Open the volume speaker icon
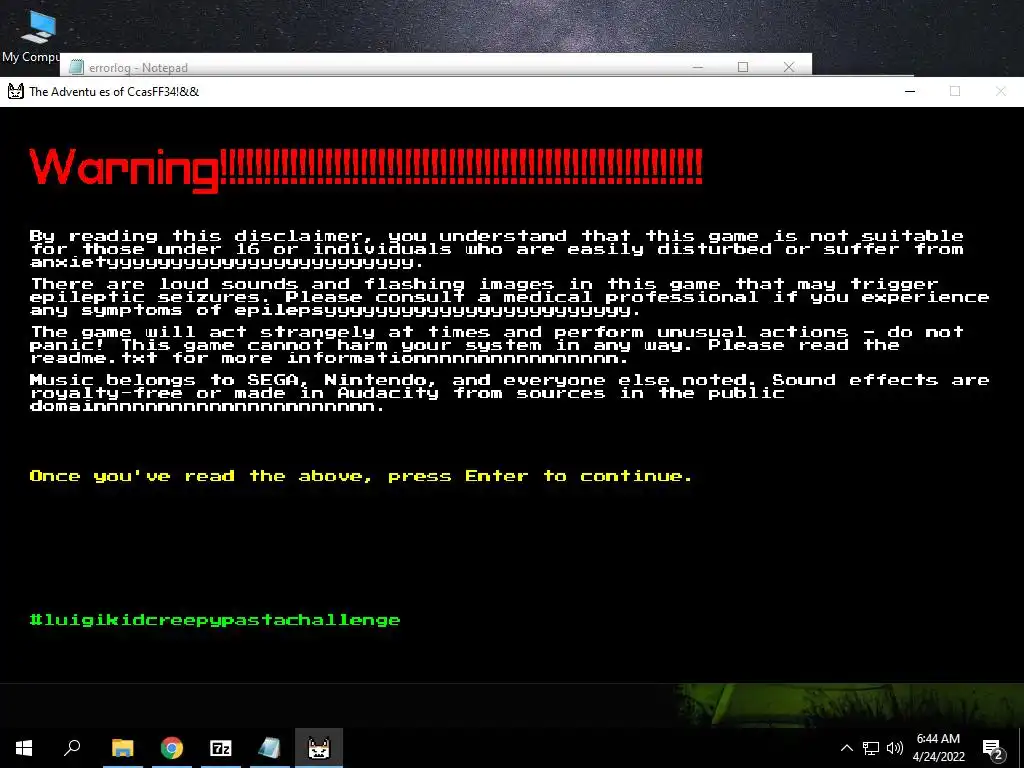Screen dimensions: 1024x768 pyautogui.click(x=895, y=748)
